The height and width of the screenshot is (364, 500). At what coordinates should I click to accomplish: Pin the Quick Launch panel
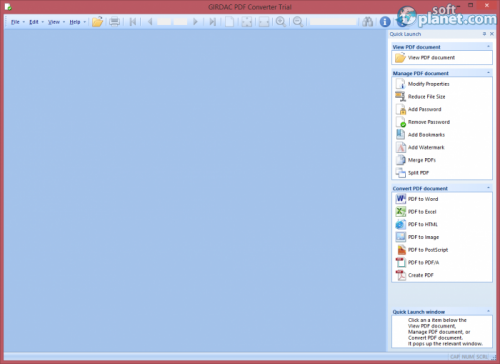click(x=484, y=34)
